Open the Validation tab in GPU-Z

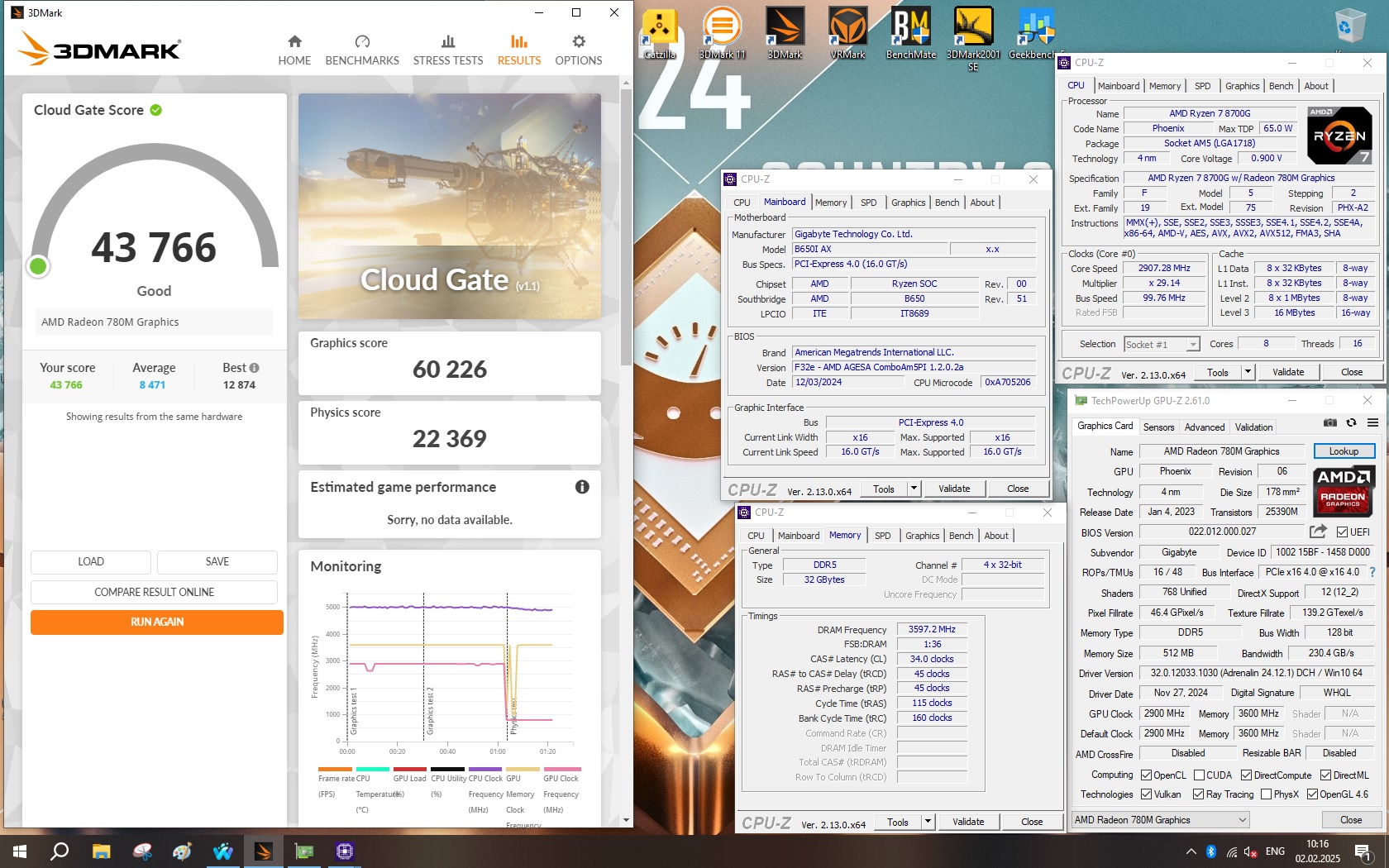pos(1253,427)
